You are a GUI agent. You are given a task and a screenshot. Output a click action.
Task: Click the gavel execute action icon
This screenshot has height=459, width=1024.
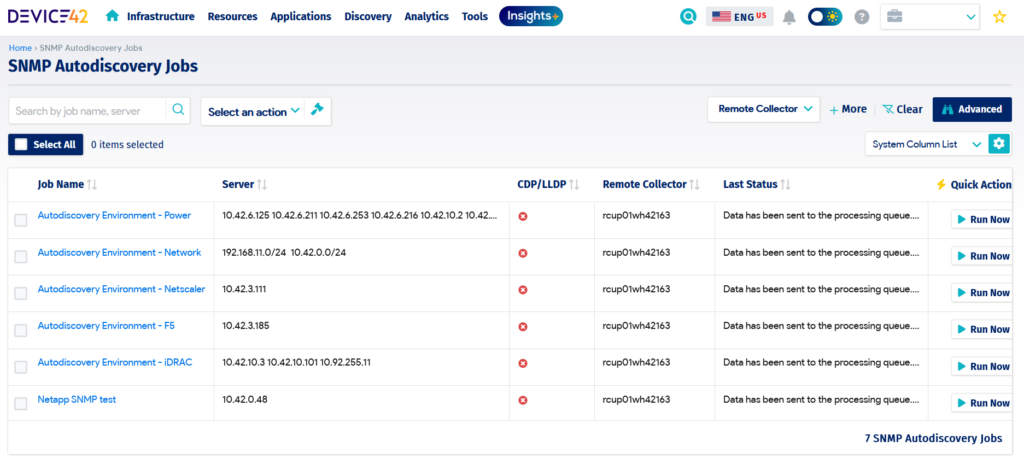[317, 110]
